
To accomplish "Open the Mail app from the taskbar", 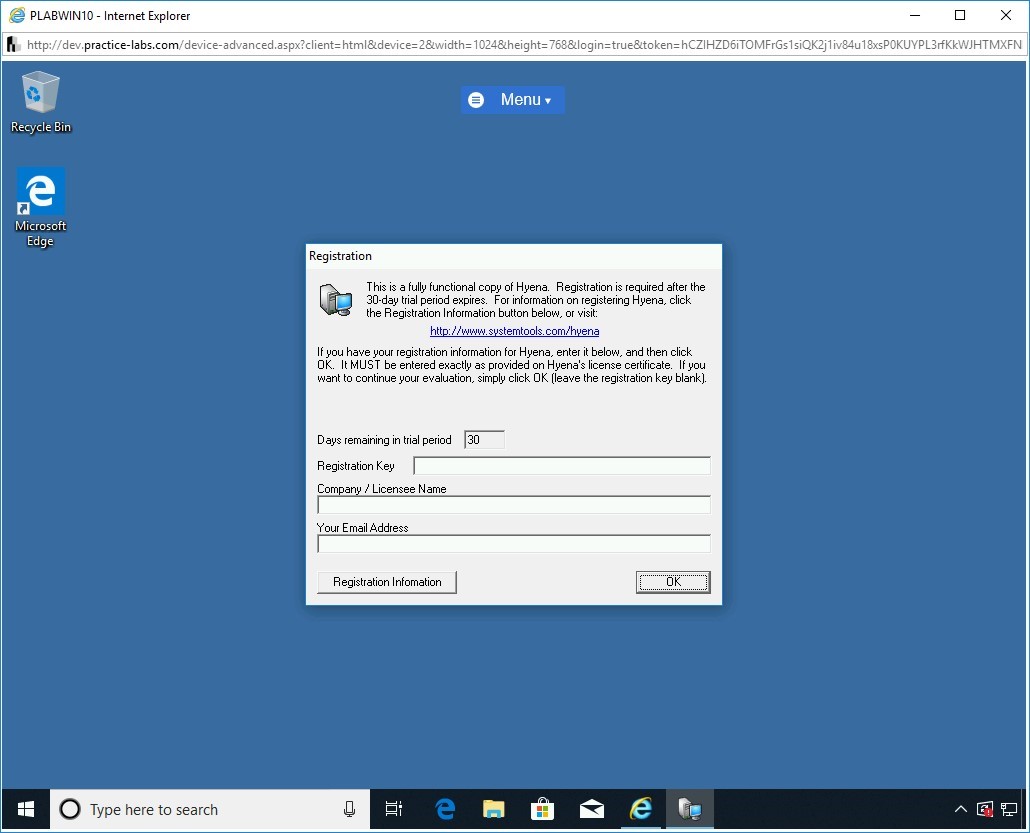I will [592, 809].
